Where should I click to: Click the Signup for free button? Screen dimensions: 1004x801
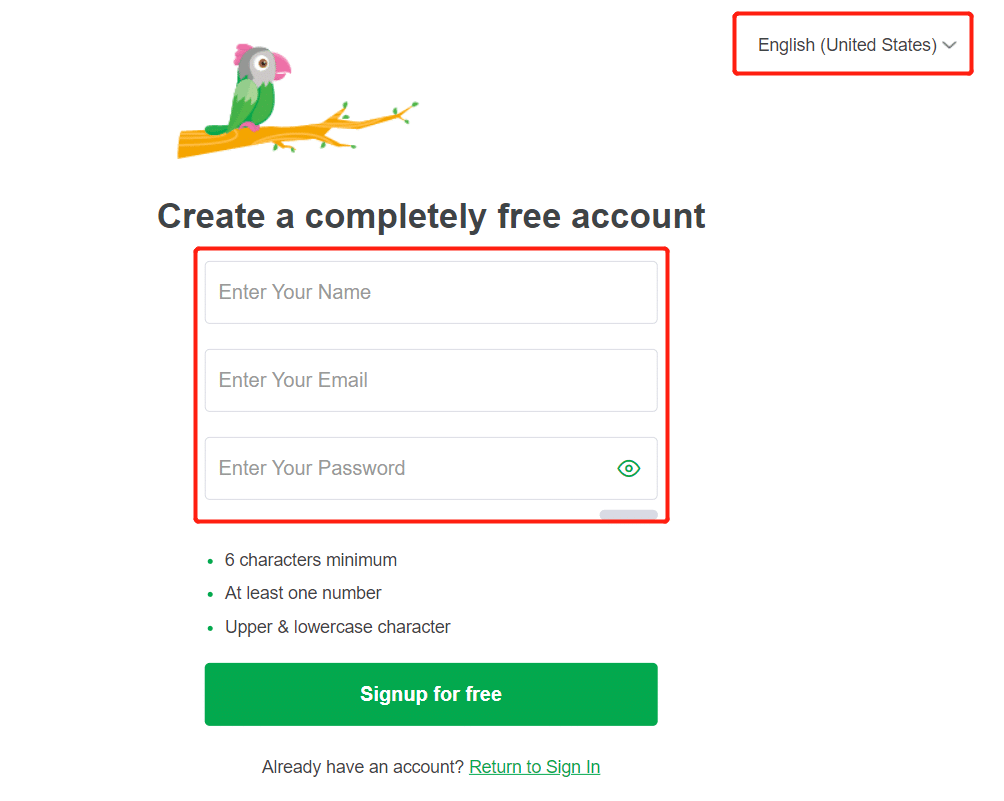coord(431,694)
